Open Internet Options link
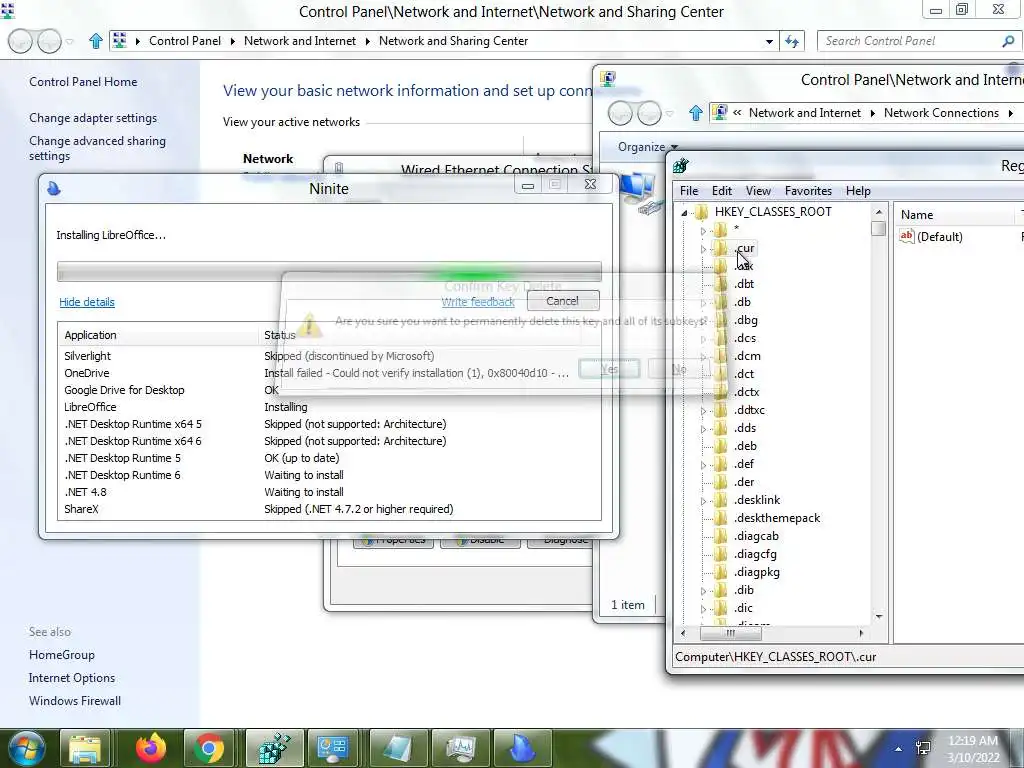 coord(72,678)
